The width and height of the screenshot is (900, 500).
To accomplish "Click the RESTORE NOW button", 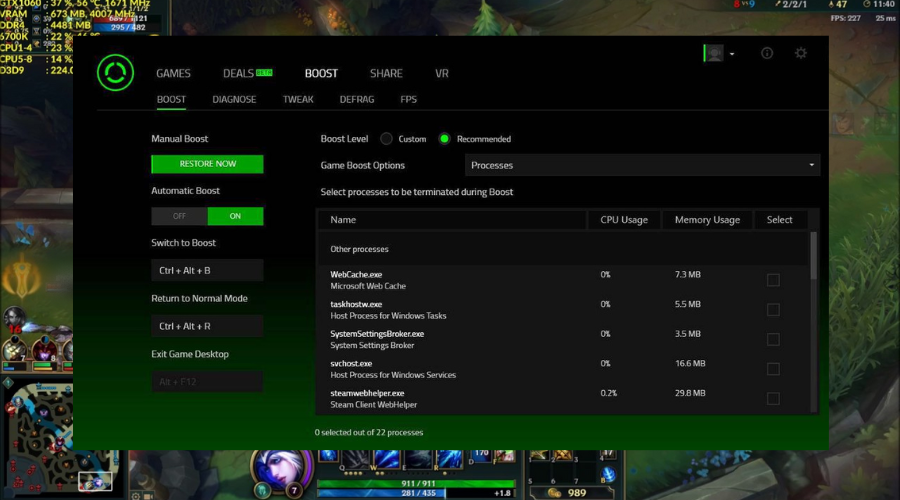I will coord(207,164).
